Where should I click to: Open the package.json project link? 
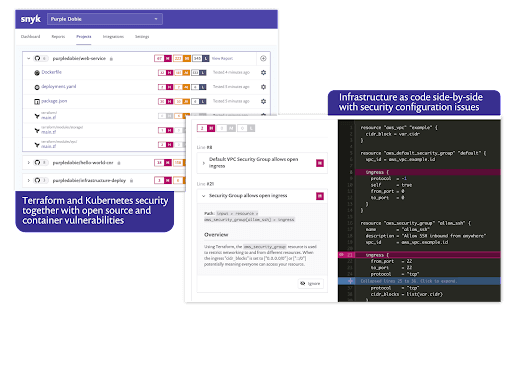54,101
